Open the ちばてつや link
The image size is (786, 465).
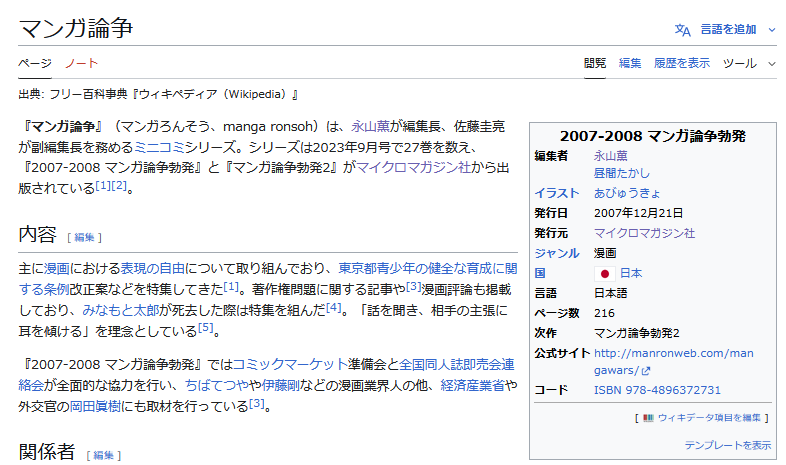coord(217,385)
